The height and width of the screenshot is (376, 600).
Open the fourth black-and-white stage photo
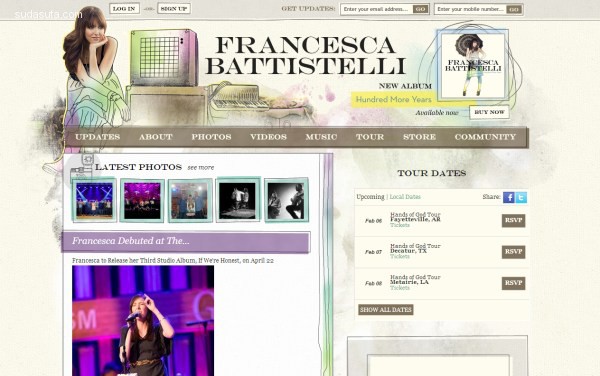tap(238, 200)
